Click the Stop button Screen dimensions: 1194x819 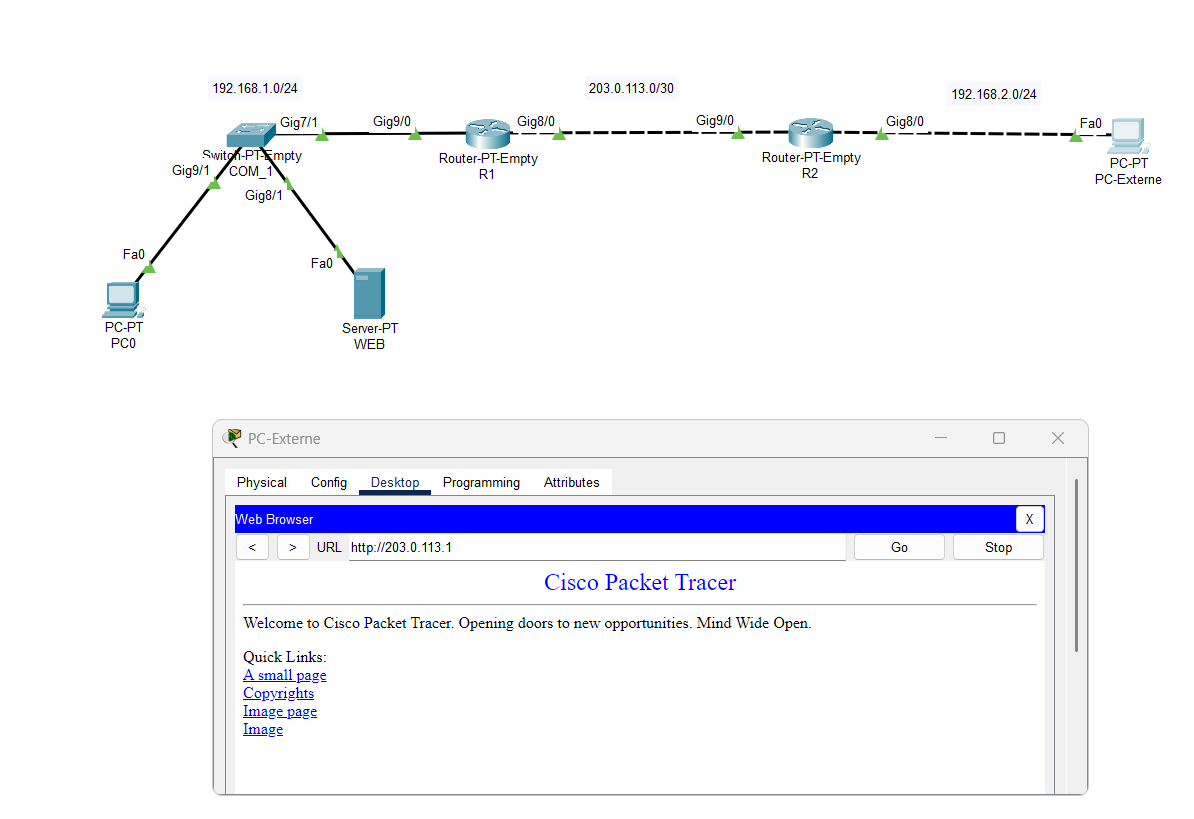tap(997, 547)
